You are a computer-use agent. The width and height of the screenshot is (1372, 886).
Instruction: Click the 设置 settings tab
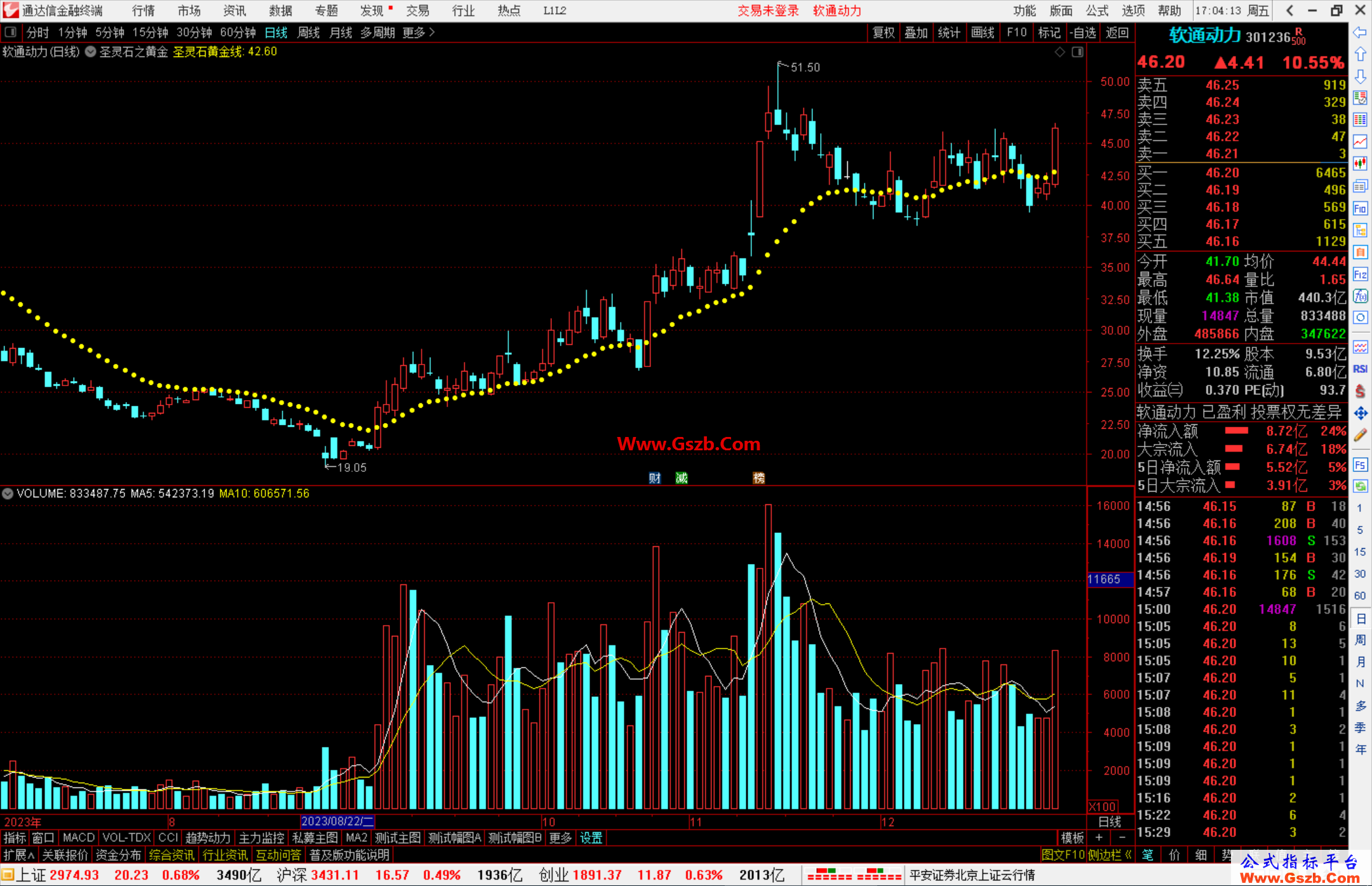[591, 838]
